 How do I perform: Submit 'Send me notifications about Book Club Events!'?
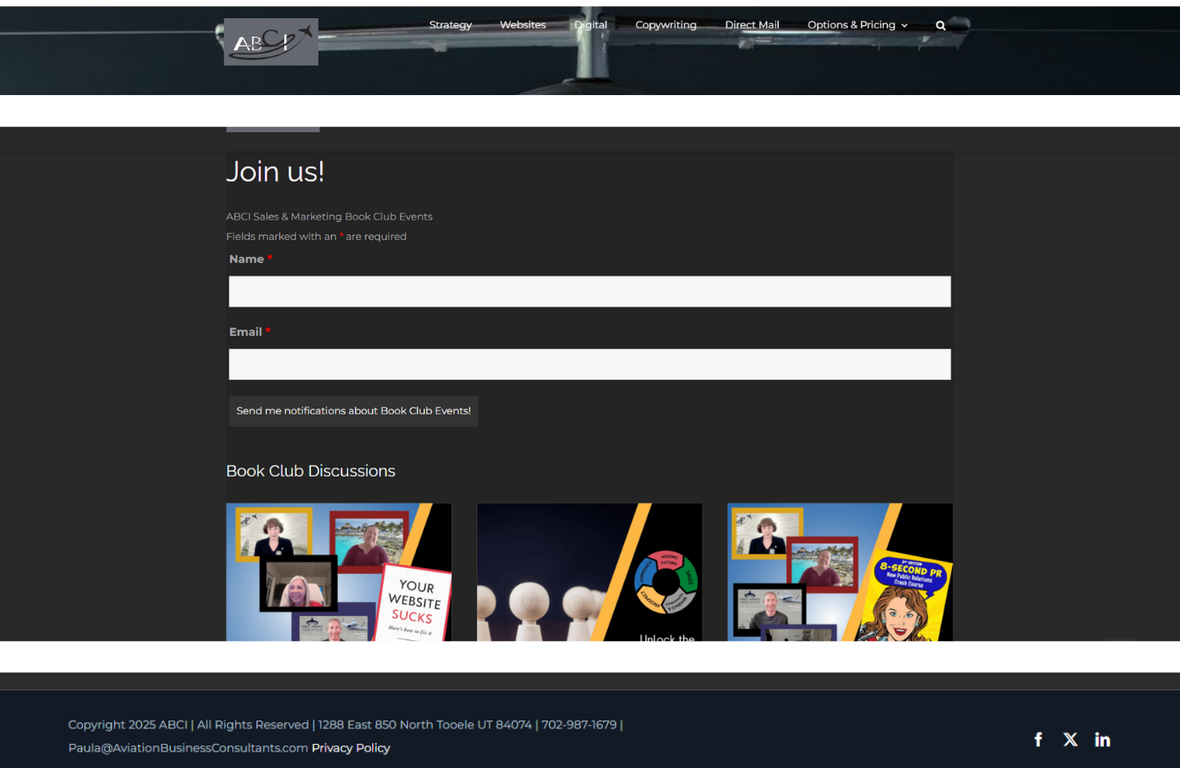[354, 411]
